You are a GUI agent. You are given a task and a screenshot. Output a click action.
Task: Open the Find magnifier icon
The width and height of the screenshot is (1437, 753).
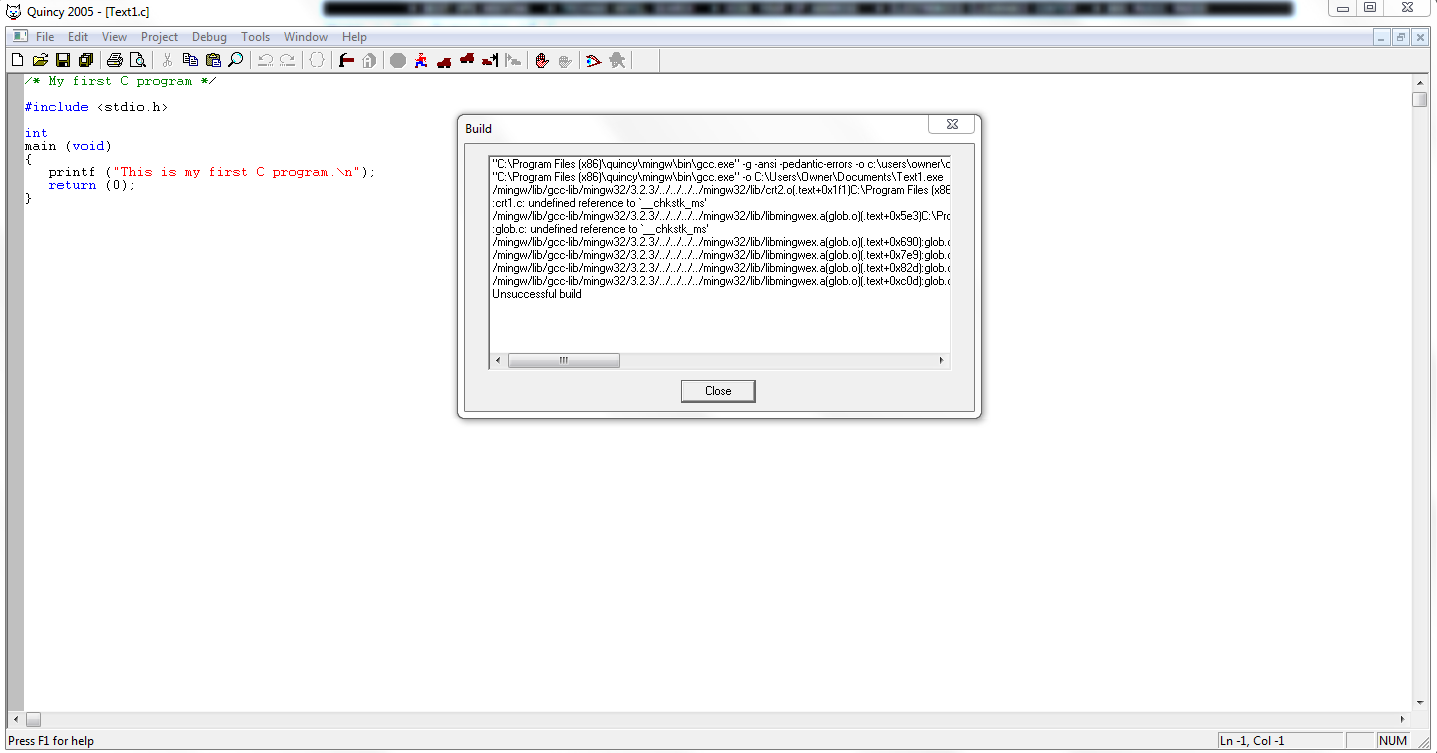point(235,60)
